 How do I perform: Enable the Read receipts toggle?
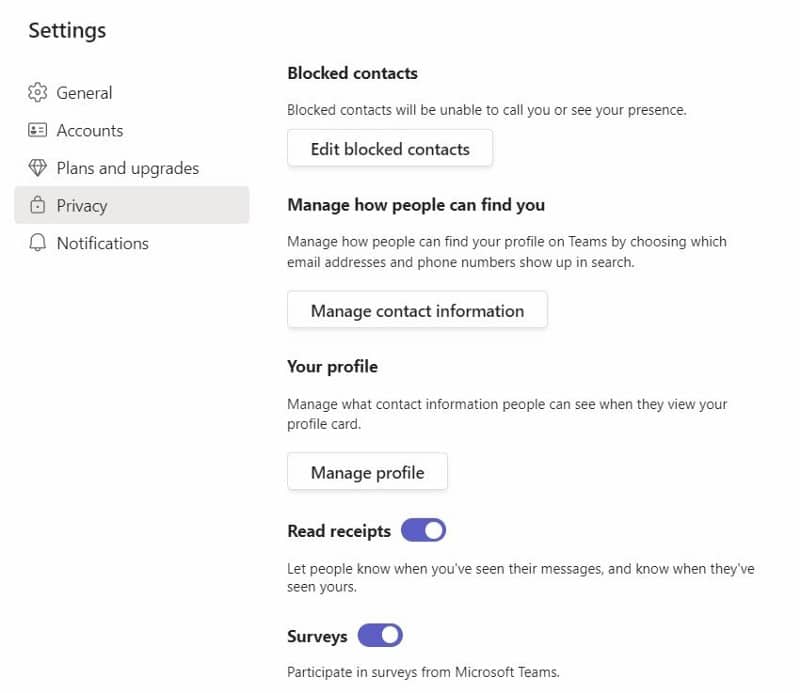coord(422,529)
